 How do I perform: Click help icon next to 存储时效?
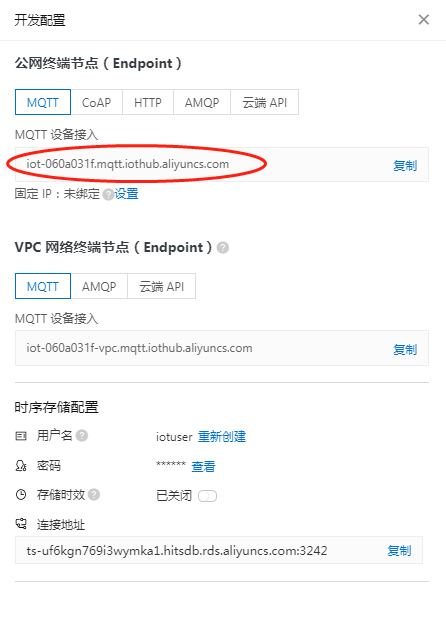pyautogui.click(x=94, y=494)
